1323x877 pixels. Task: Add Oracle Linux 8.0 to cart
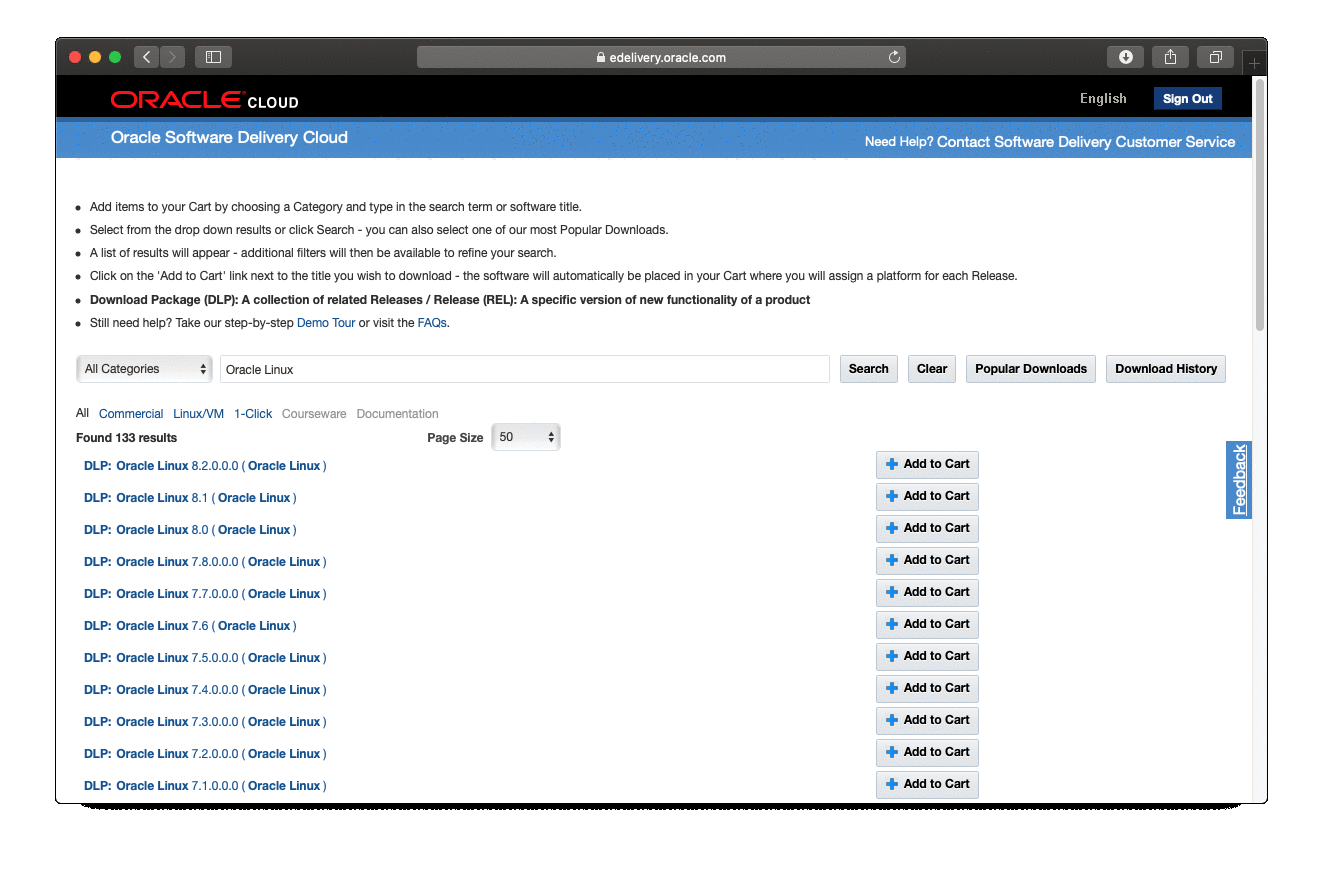coord(927,529)
